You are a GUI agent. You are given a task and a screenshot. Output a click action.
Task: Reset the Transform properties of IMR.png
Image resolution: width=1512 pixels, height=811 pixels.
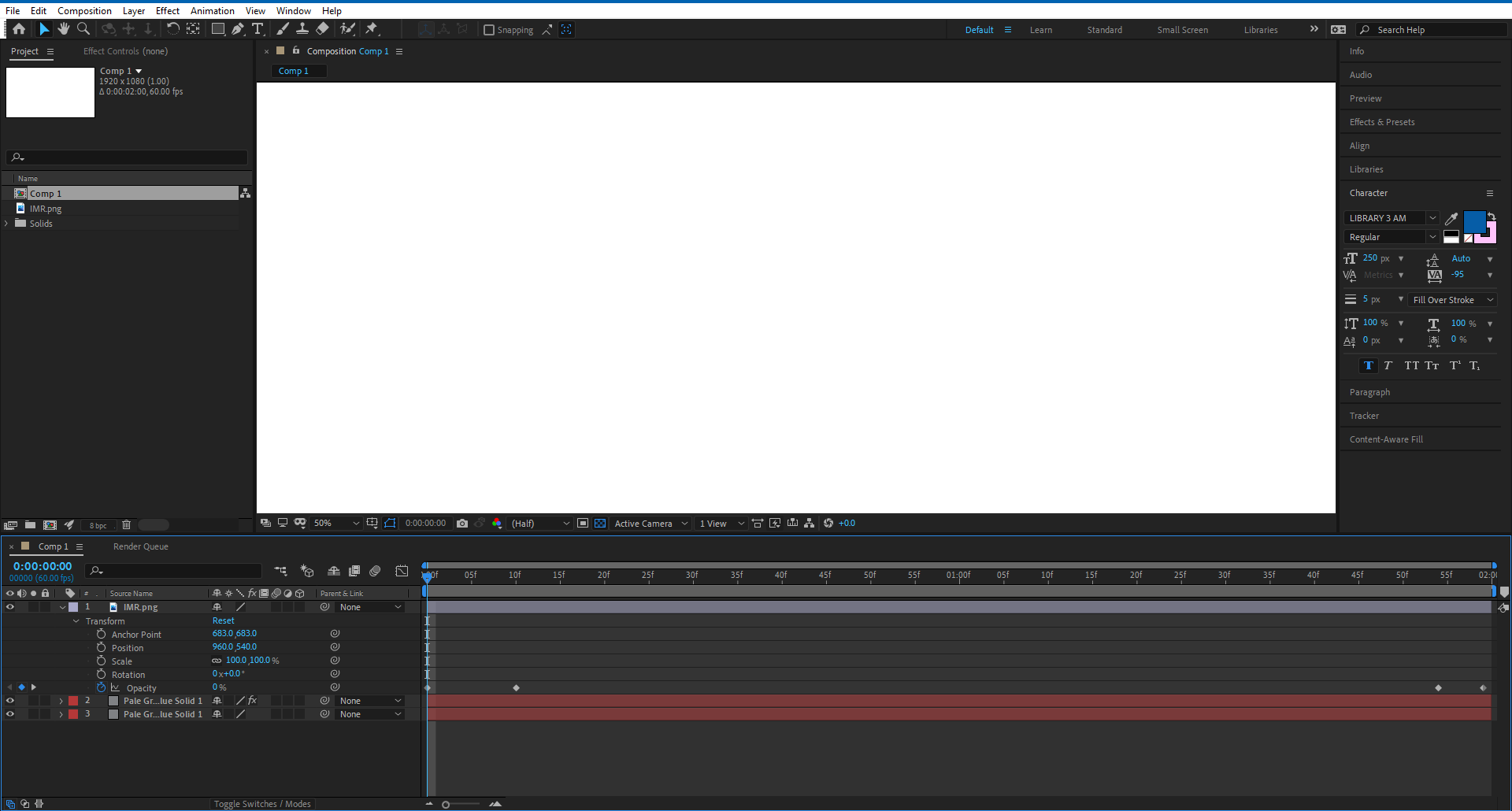(223, 620)
